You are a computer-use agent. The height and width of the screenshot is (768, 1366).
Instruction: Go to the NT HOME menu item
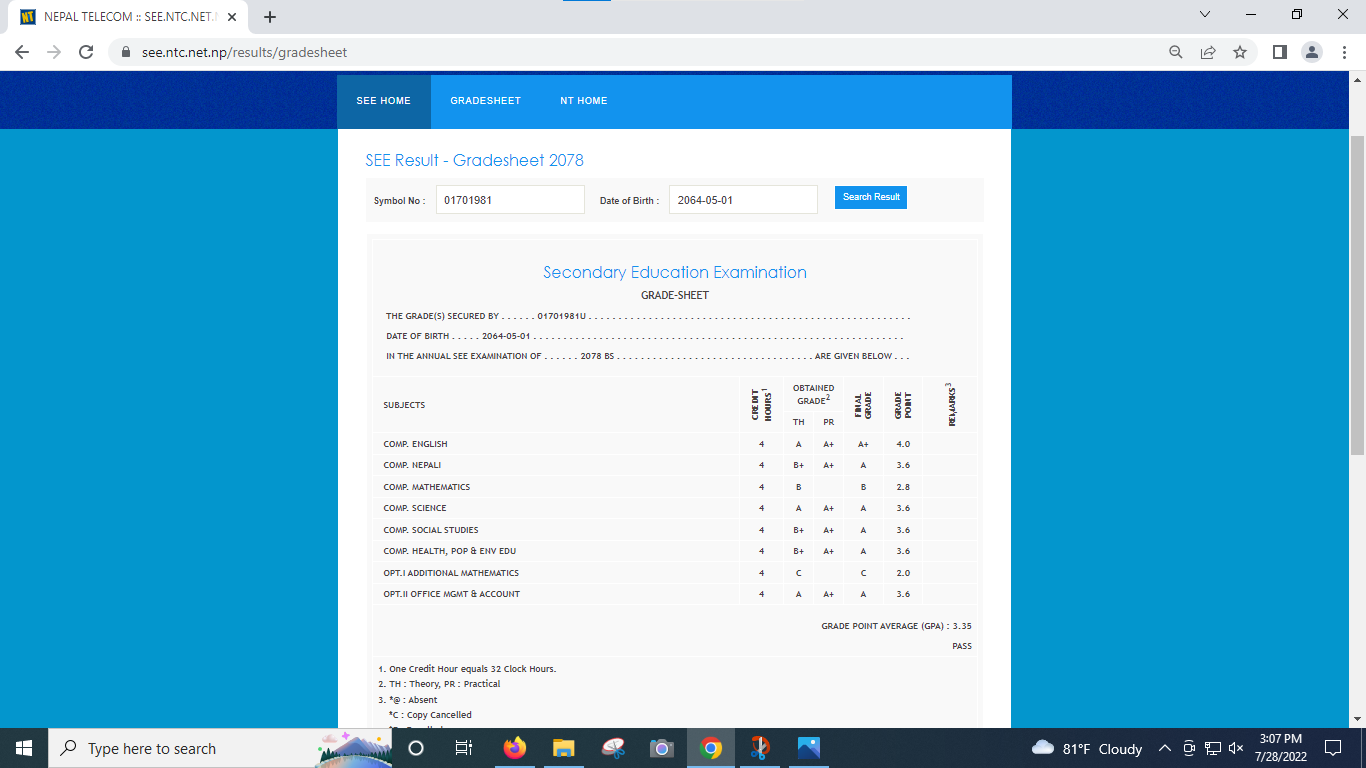pyautogui.click(x=583, y=101)
